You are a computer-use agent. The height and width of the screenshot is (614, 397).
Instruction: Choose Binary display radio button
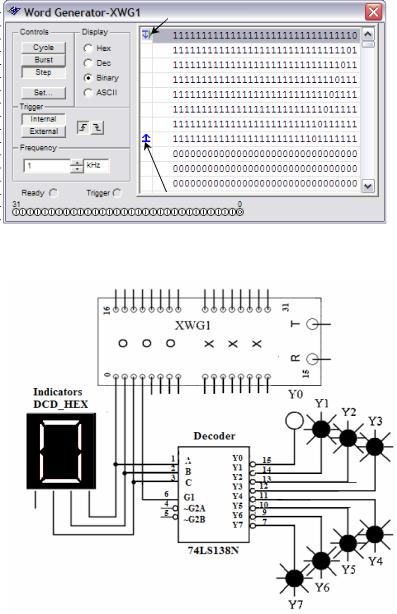88,78
